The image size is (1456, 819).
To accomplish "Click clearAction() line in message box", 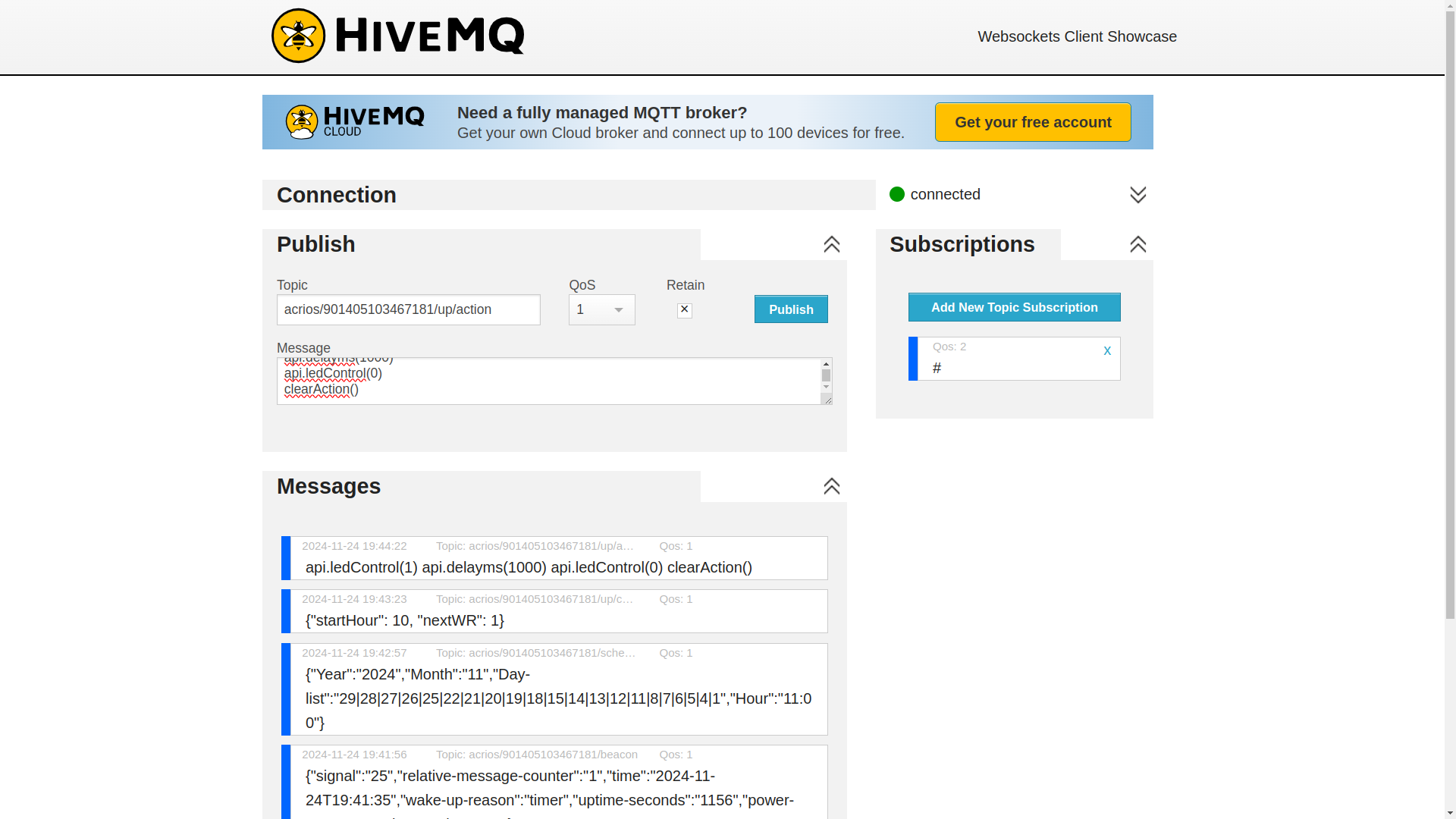I will pos(322,389).
